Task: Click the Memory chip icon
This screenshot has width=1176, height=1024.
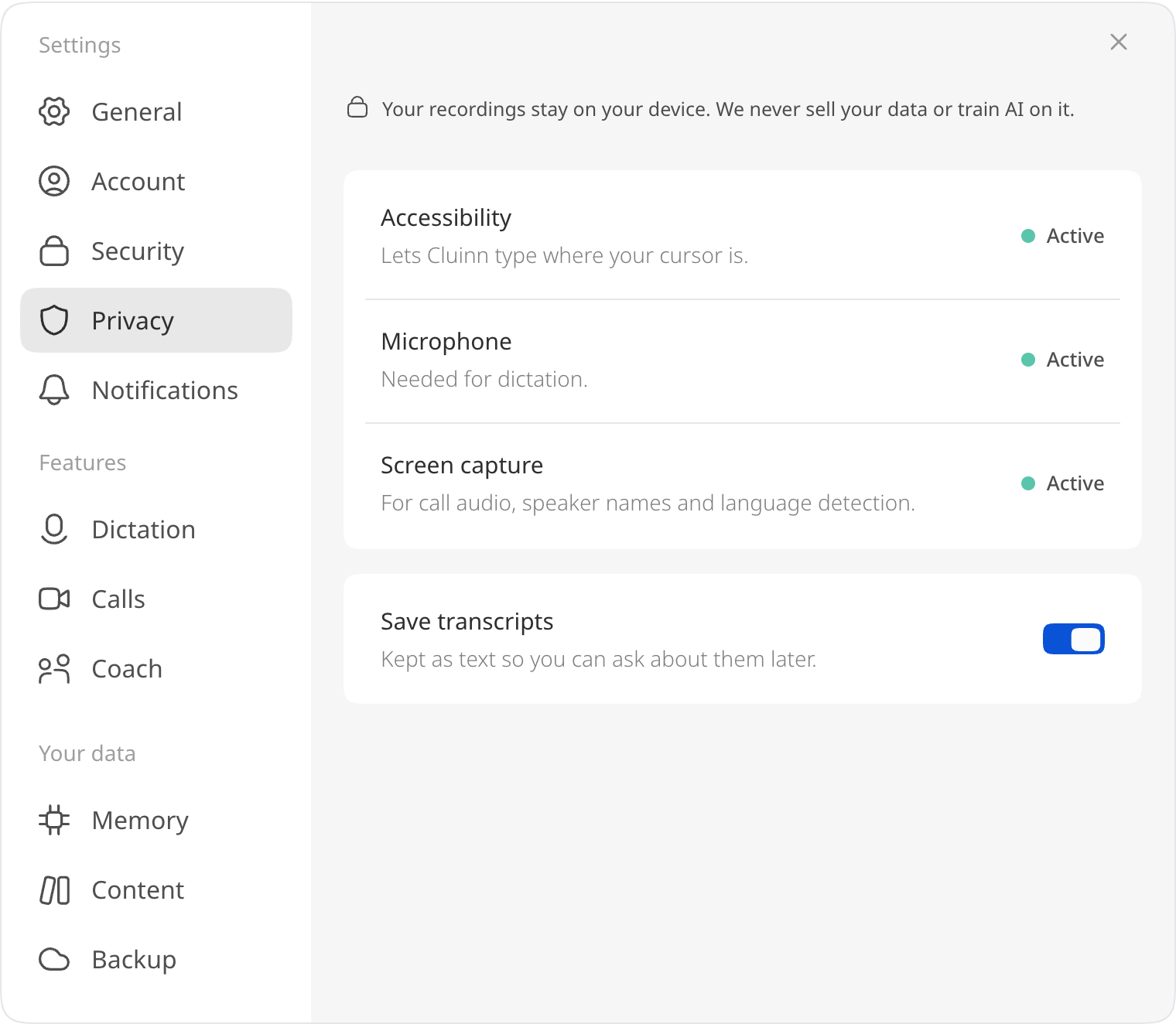Action: 54,821
